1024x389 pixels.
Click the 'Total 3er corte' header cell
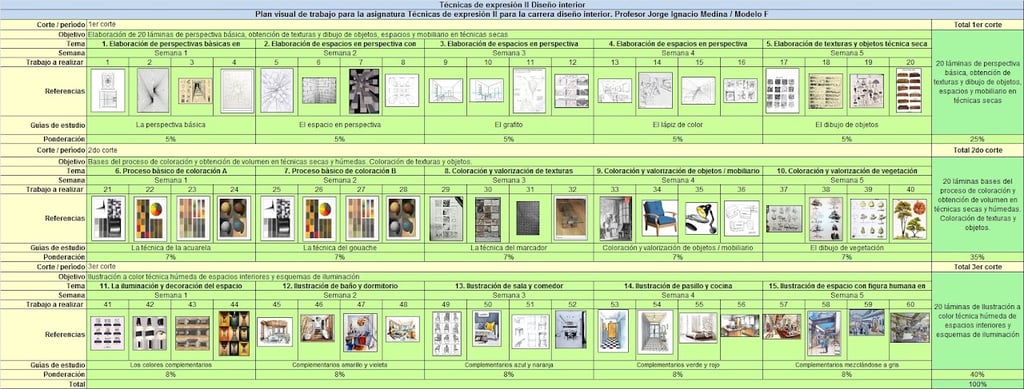978,267
